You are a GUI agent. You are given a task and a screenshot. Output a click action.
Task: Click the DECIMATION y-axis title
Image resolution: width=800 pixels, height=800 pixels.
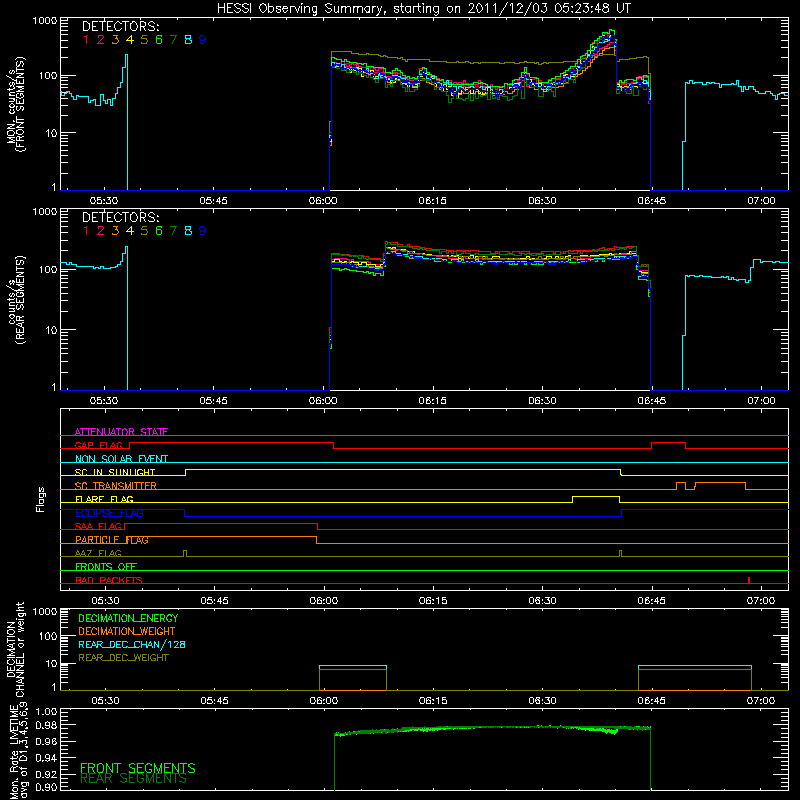tap(15, 649)
